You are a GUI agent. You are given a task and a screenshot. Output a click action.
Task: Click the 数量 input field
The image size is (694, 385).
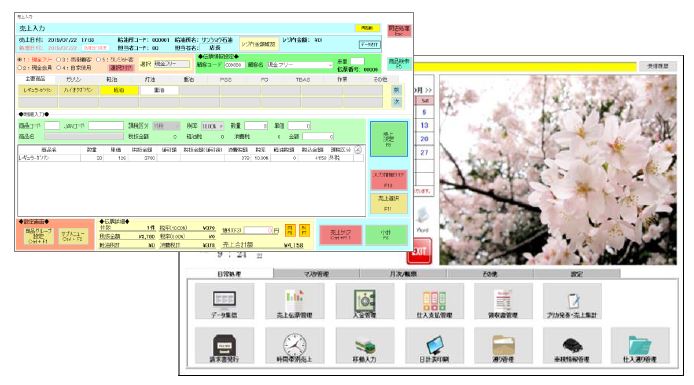pos(256,126)
